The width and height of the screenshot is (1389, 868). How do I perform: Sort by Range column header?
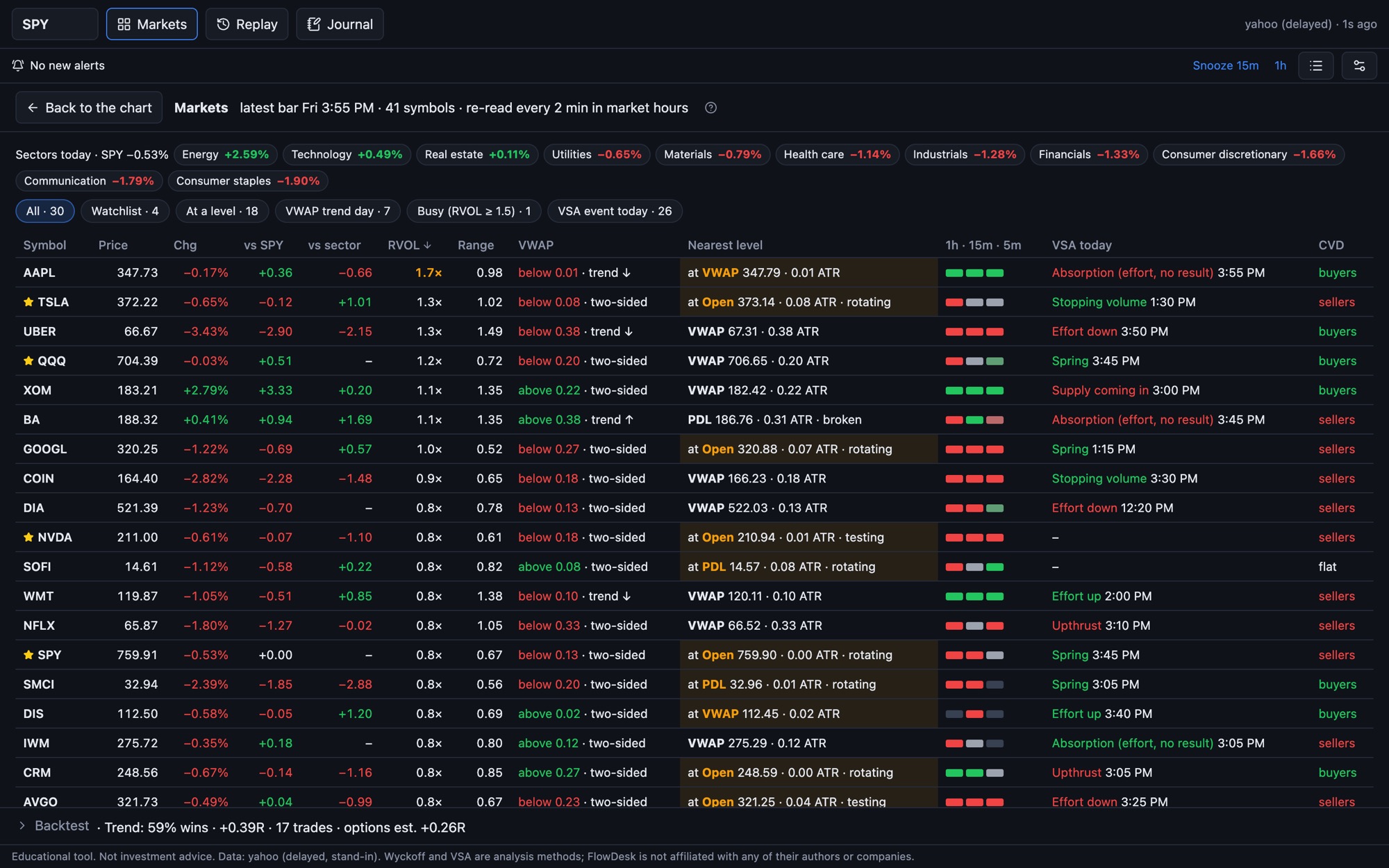click(476, 245)
